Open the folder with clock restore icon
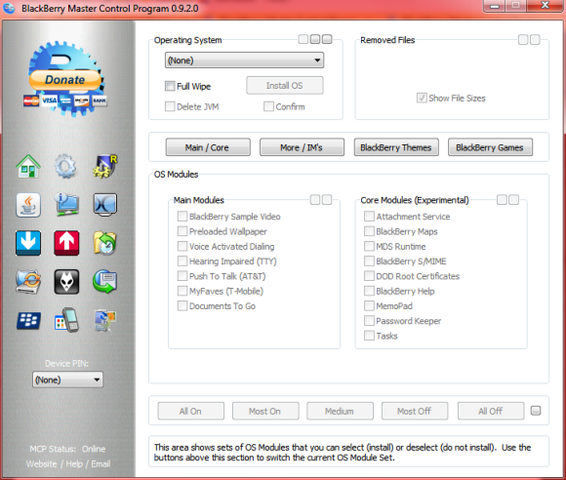 coord(105,243)
